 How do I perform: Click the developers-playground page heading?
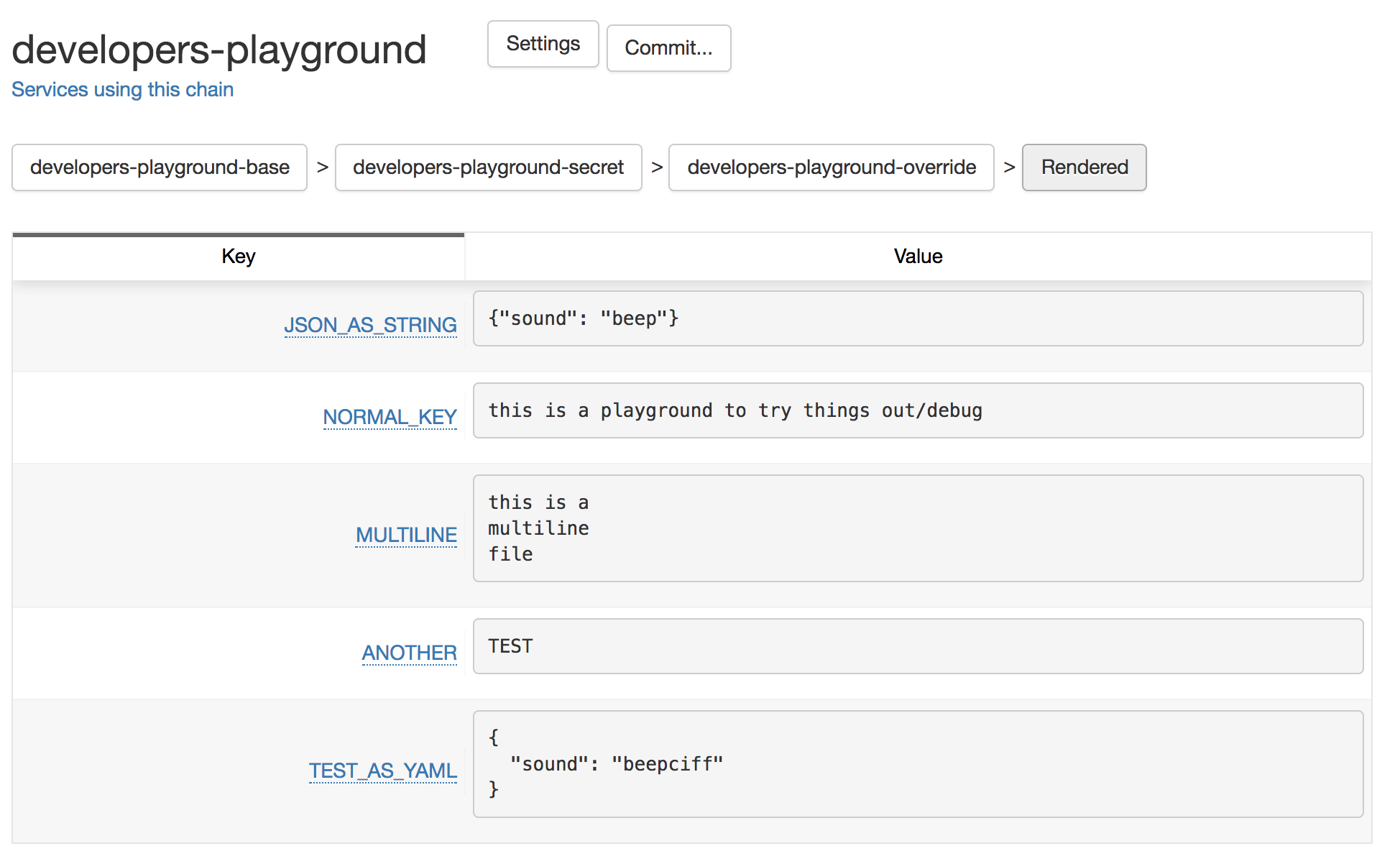219,50
